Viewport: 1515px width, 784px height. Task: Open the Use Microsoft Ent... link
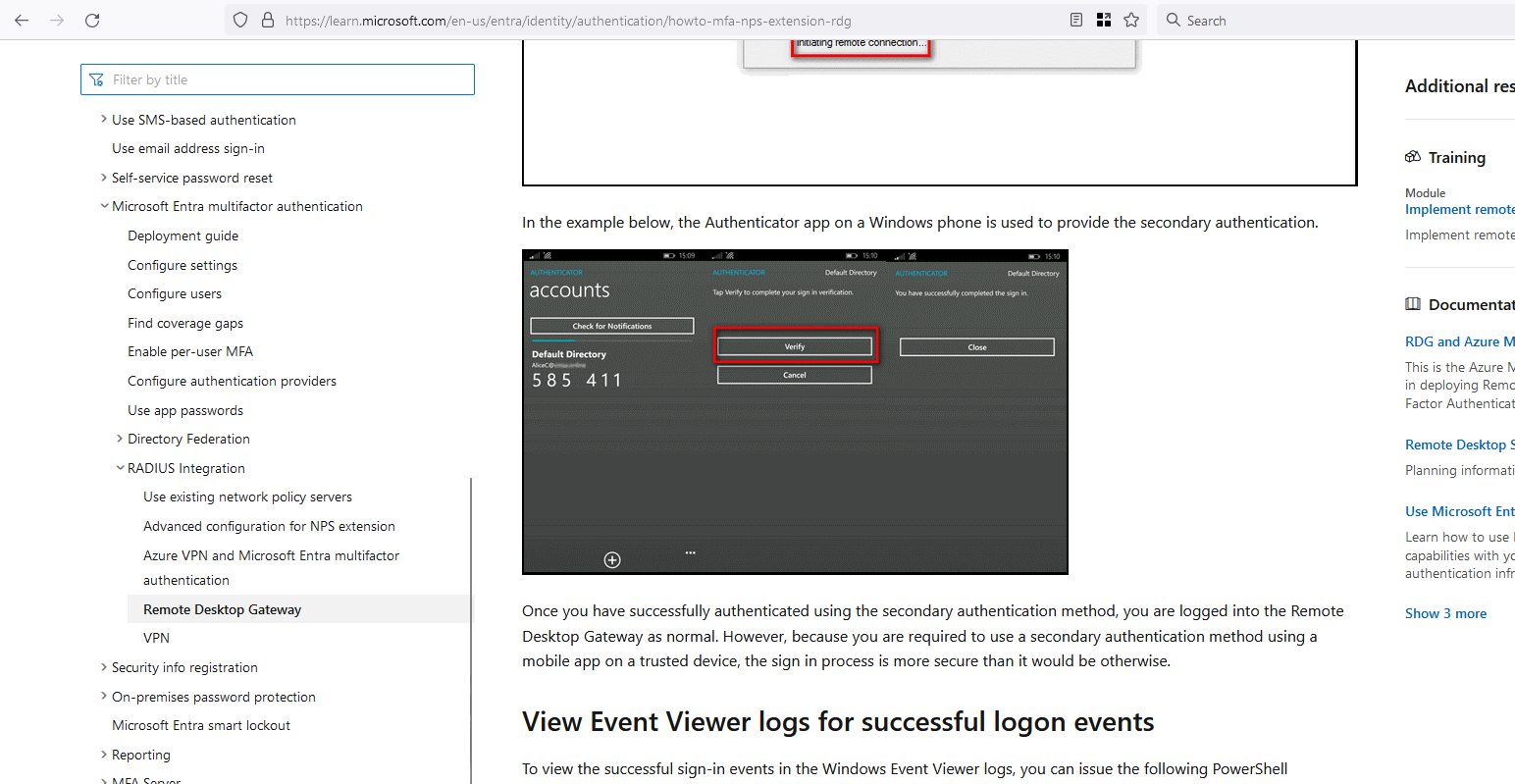coord(1460,511)
